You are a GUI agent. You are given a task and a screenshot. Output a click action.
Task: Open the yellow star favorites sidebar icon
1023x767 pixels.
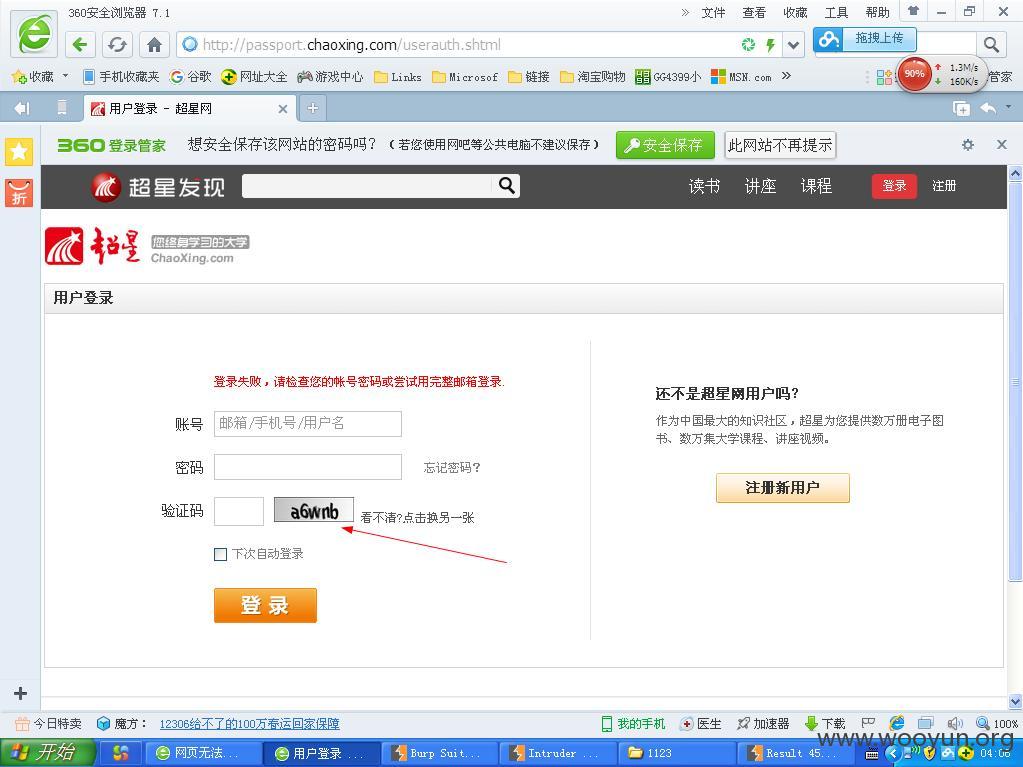coord(19,152)
